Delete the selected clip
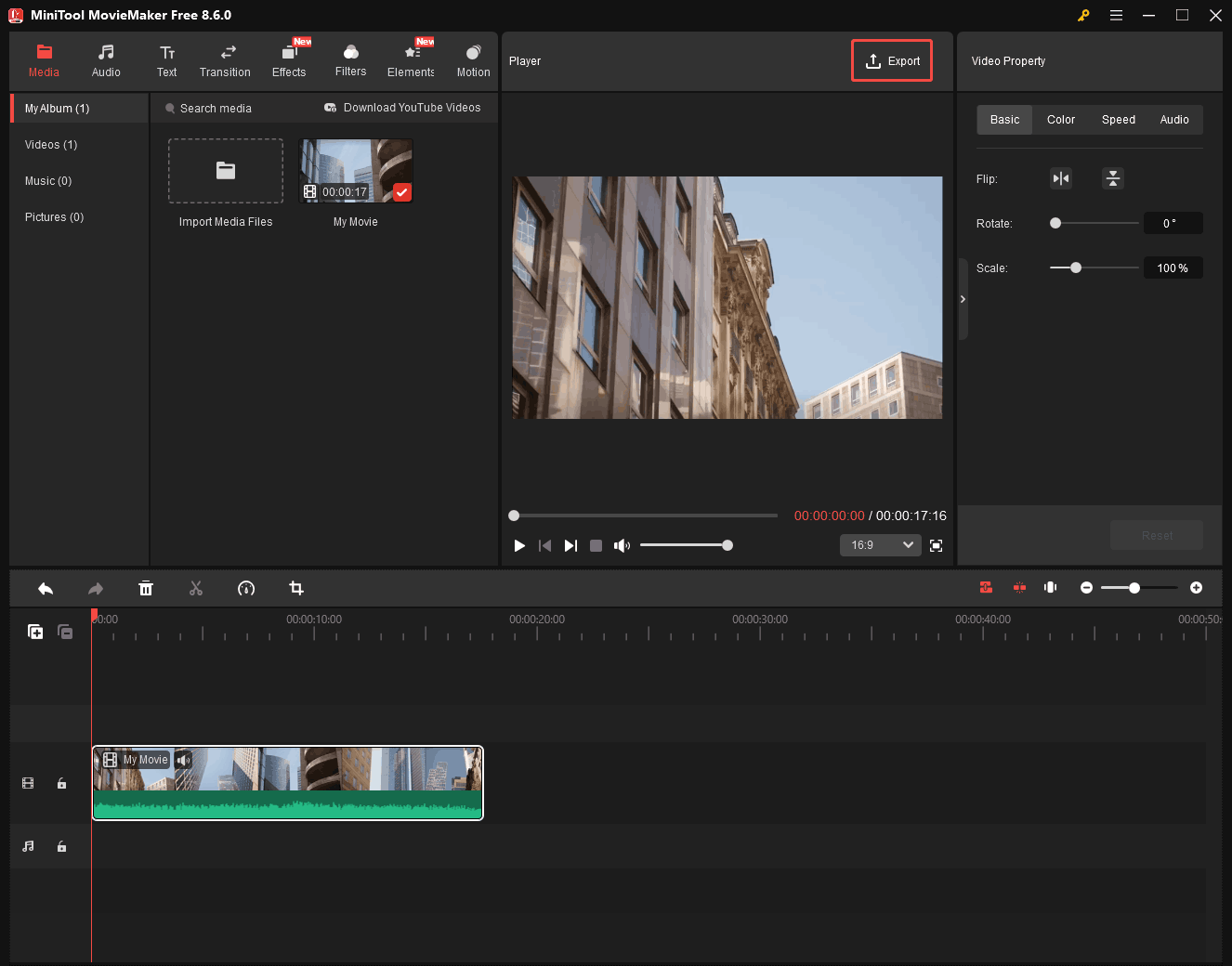The width and height of the screenshot is (1232, 966). point(146,589)
